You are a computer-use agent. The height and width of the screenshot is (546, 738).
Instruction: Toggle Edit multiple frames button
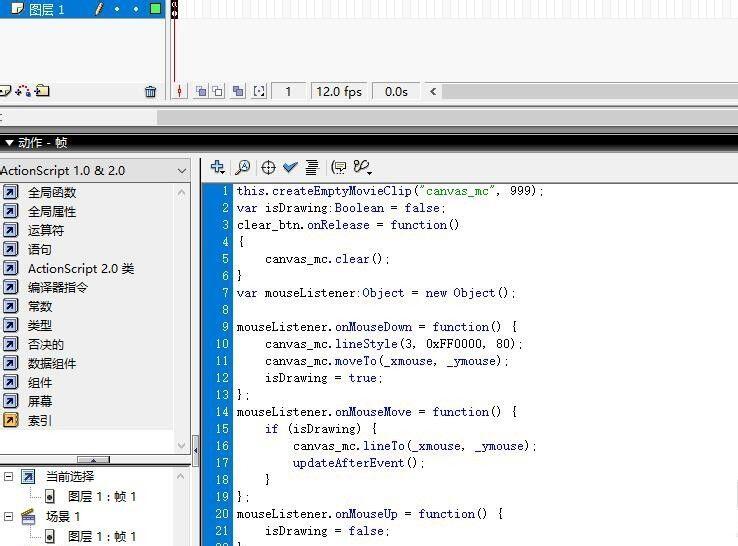point(238,91)
